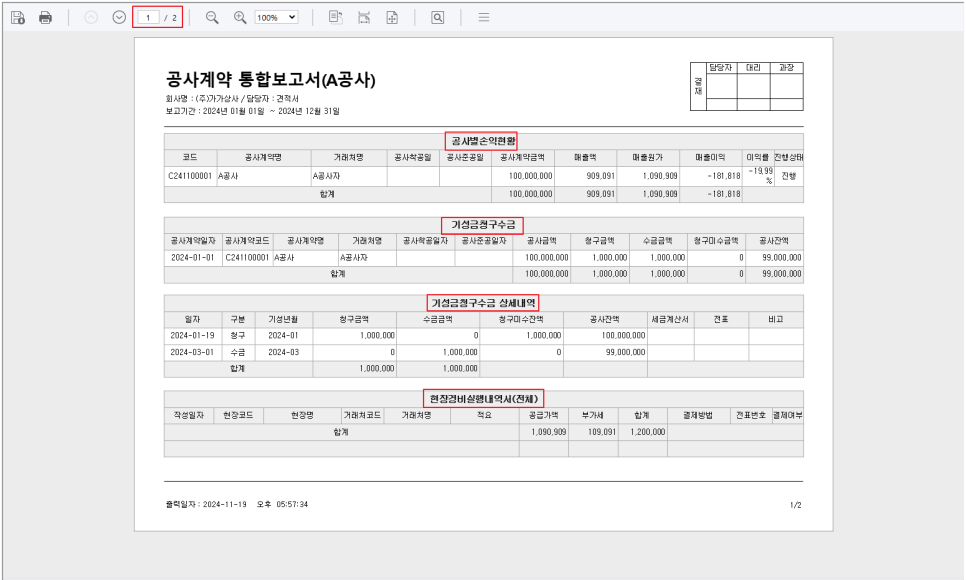Click the 현장코드 column header
966x580 pixels.
pos(238,415)
